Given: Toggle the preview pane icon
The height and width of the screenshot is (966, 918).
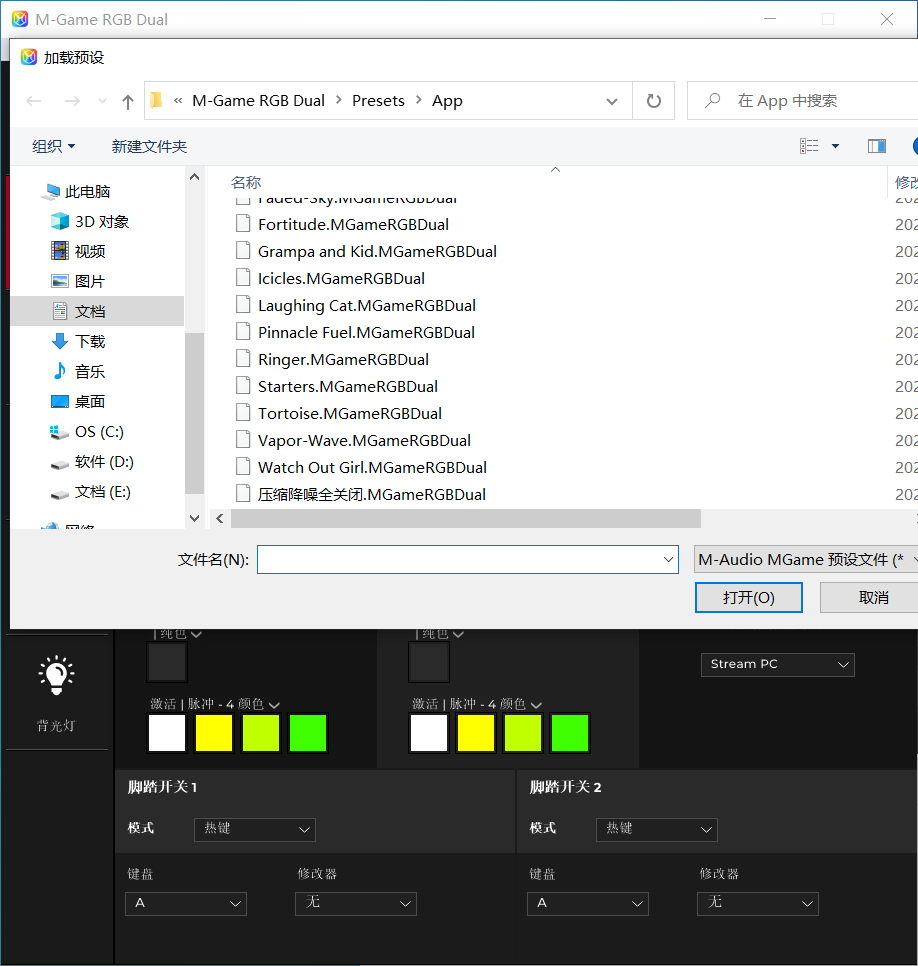Looking at the screenshot, I should [x=877, y=146].
